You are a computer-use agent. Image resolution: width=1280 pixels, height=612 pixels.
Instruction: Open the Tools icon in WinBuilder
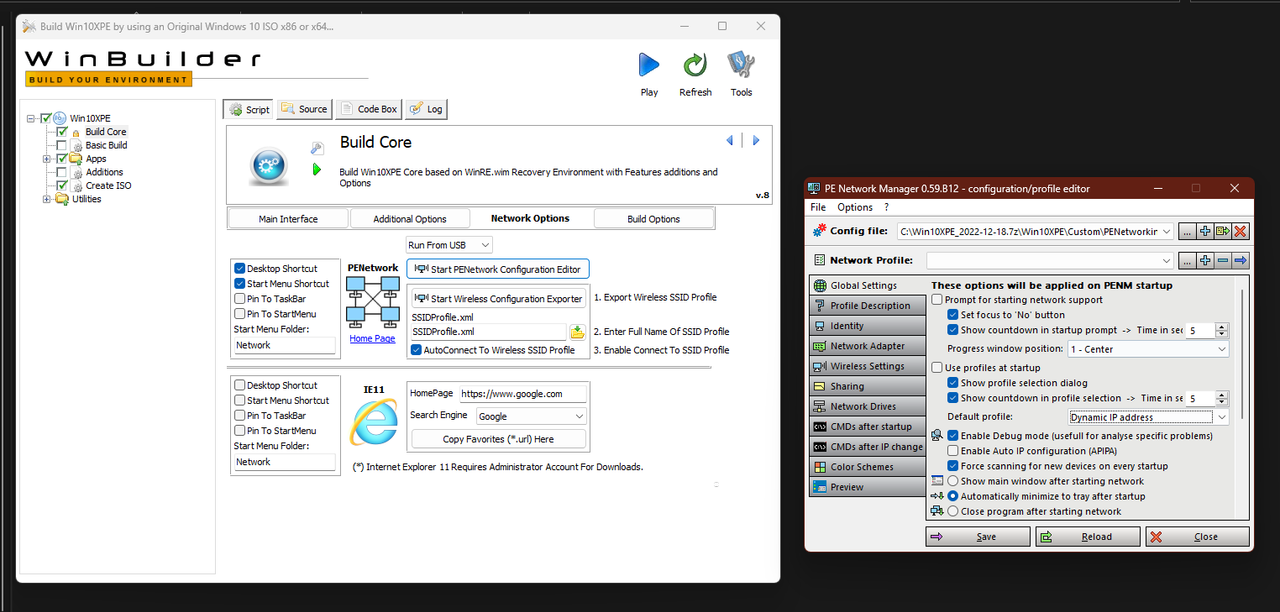(741, 65)
